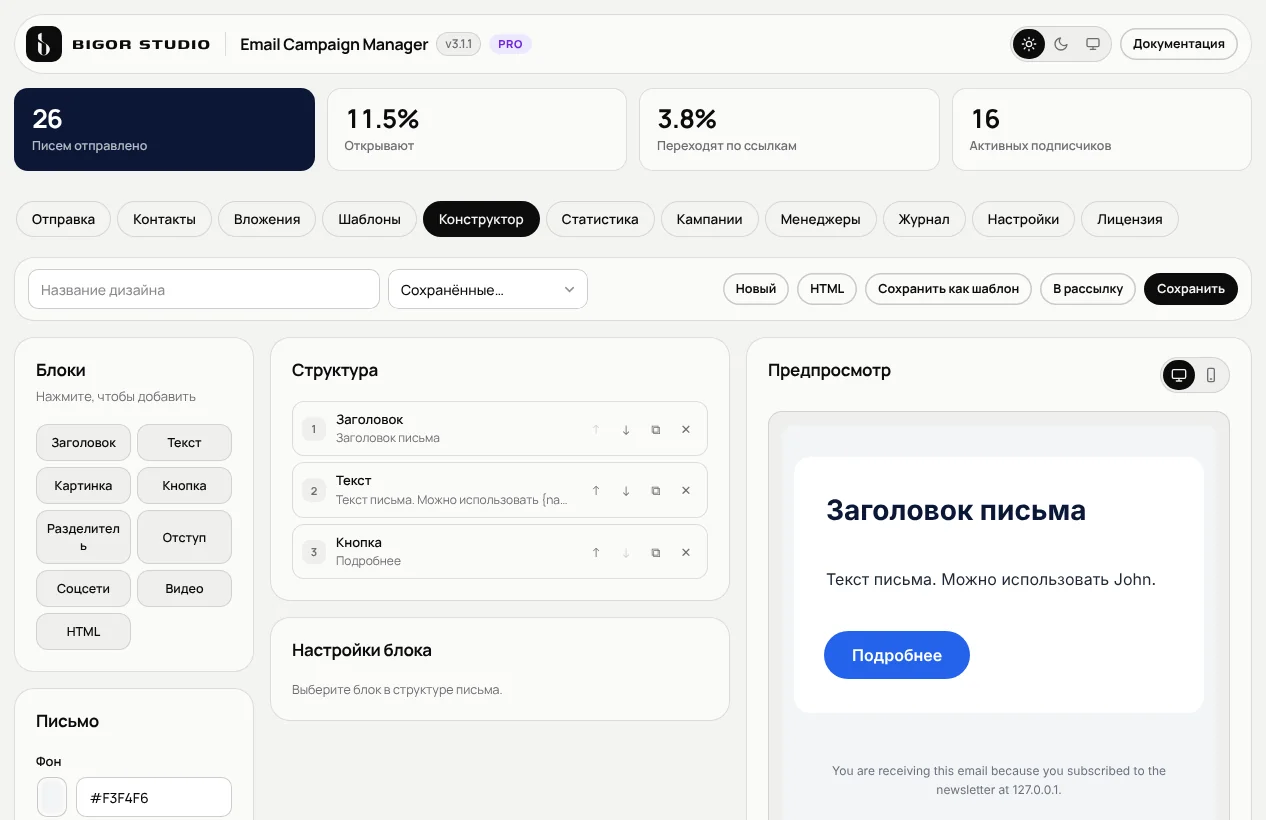Click Заголовок письма heading in preview
Viewport: 1266px width, 820px height.
coord(956,510)
